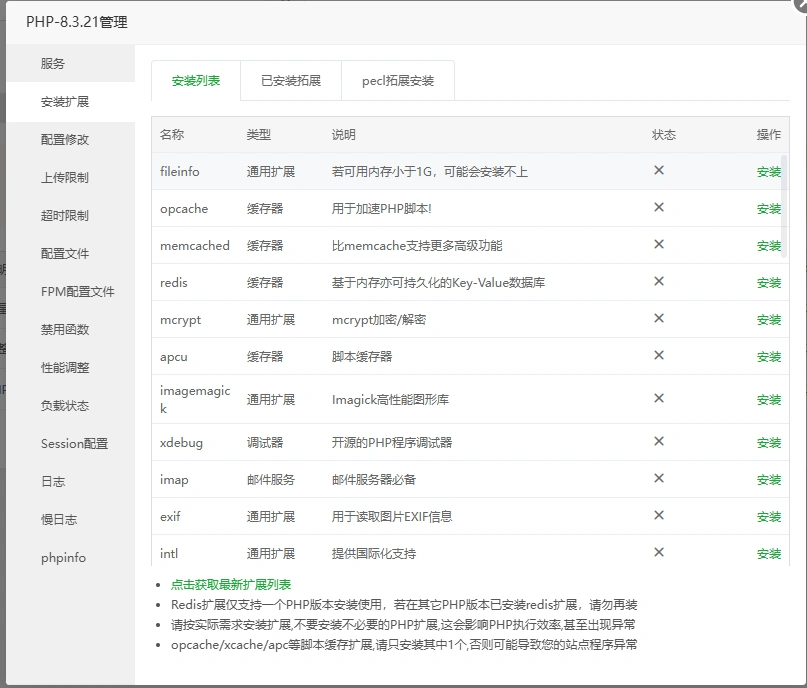The image size is (807, 688).
Task: Install the memcached extension
Action: (x=768, y=246)
